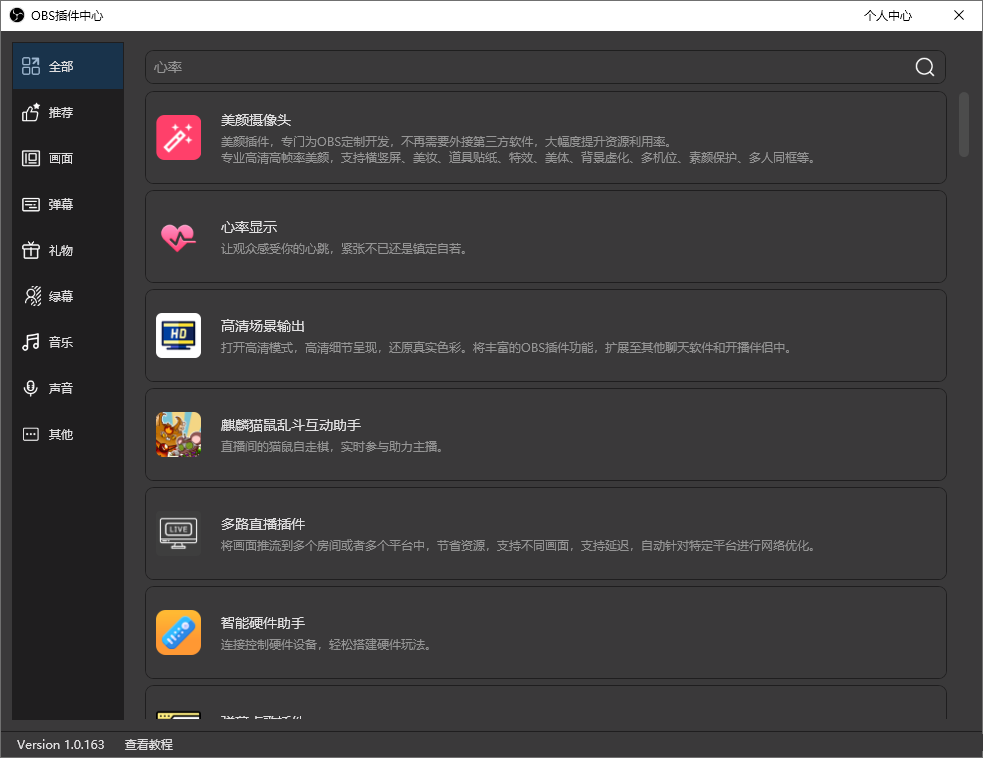Image resolution: width=983 pixels, height=758 pixels.
Task: Click the 心率显示 heart icon
Action: 178,236
